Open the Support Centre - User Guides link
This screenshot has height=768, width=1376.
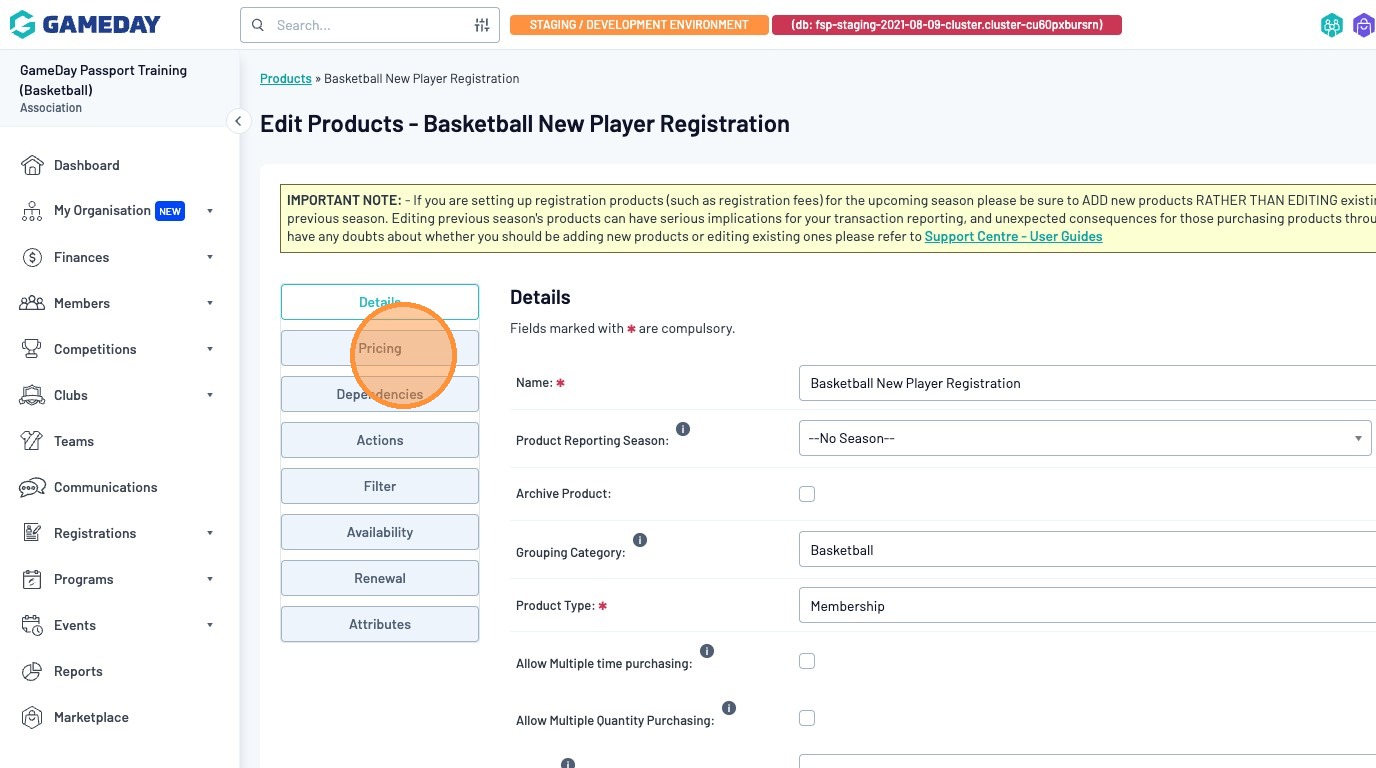coord(1013,237)
